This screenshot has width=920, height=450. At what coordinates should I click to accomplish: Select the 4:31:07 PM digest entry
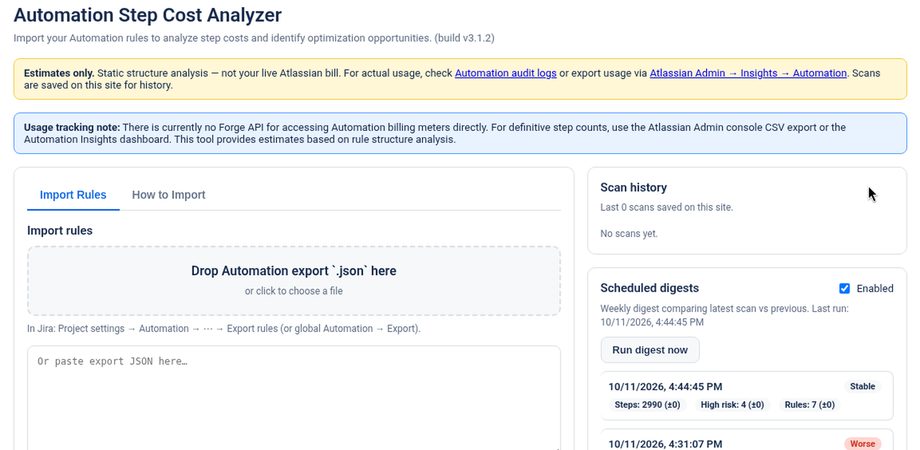pos(746,439)
